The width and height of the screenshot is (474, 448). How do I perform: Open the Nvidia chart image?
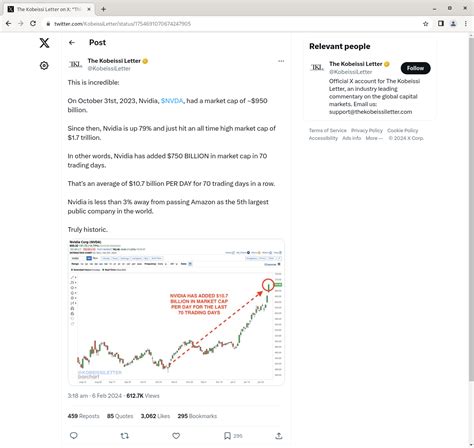coord(176,312)
